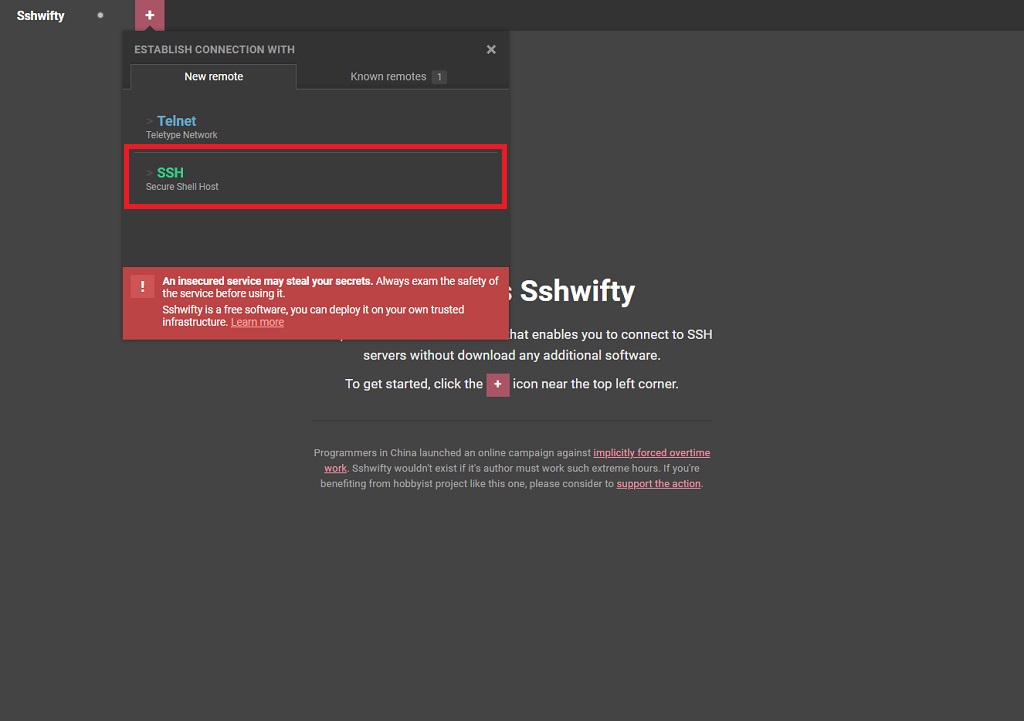Close the Establish Connection panel
This screenshot has height=721, width=1024.
[491, 49]
